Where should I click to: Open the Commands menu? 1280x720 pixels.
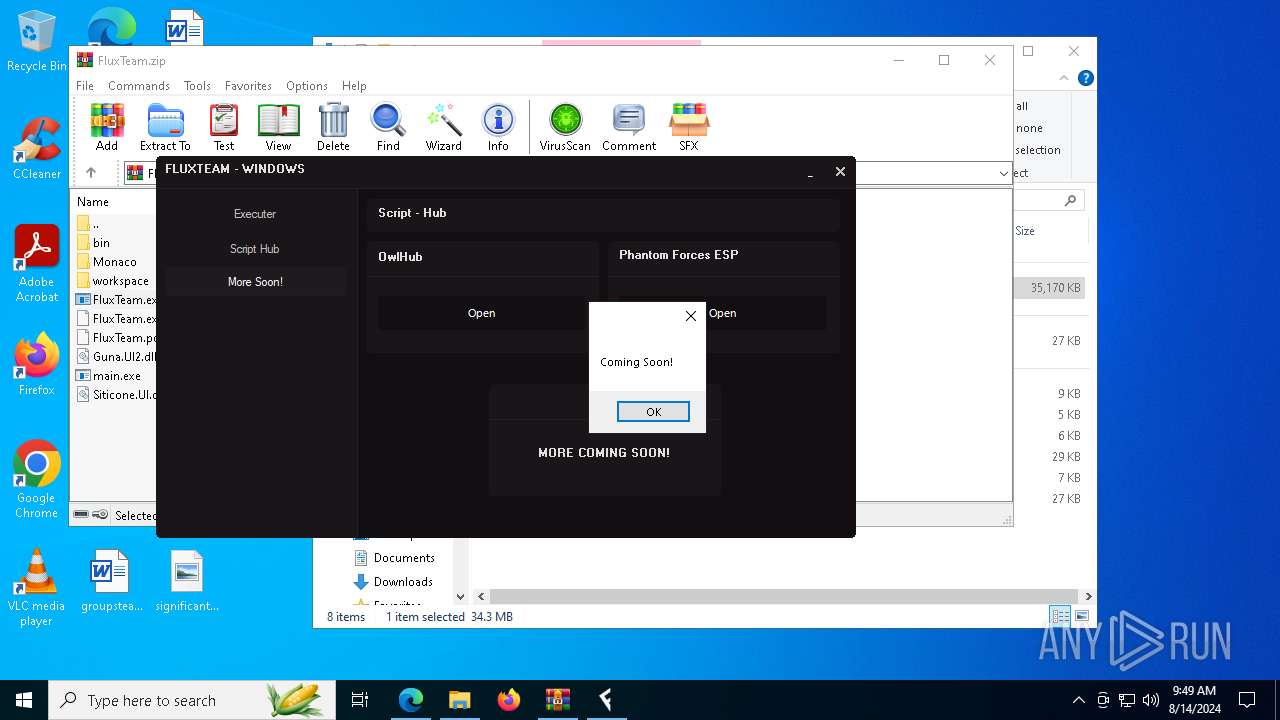click(139, 86)
